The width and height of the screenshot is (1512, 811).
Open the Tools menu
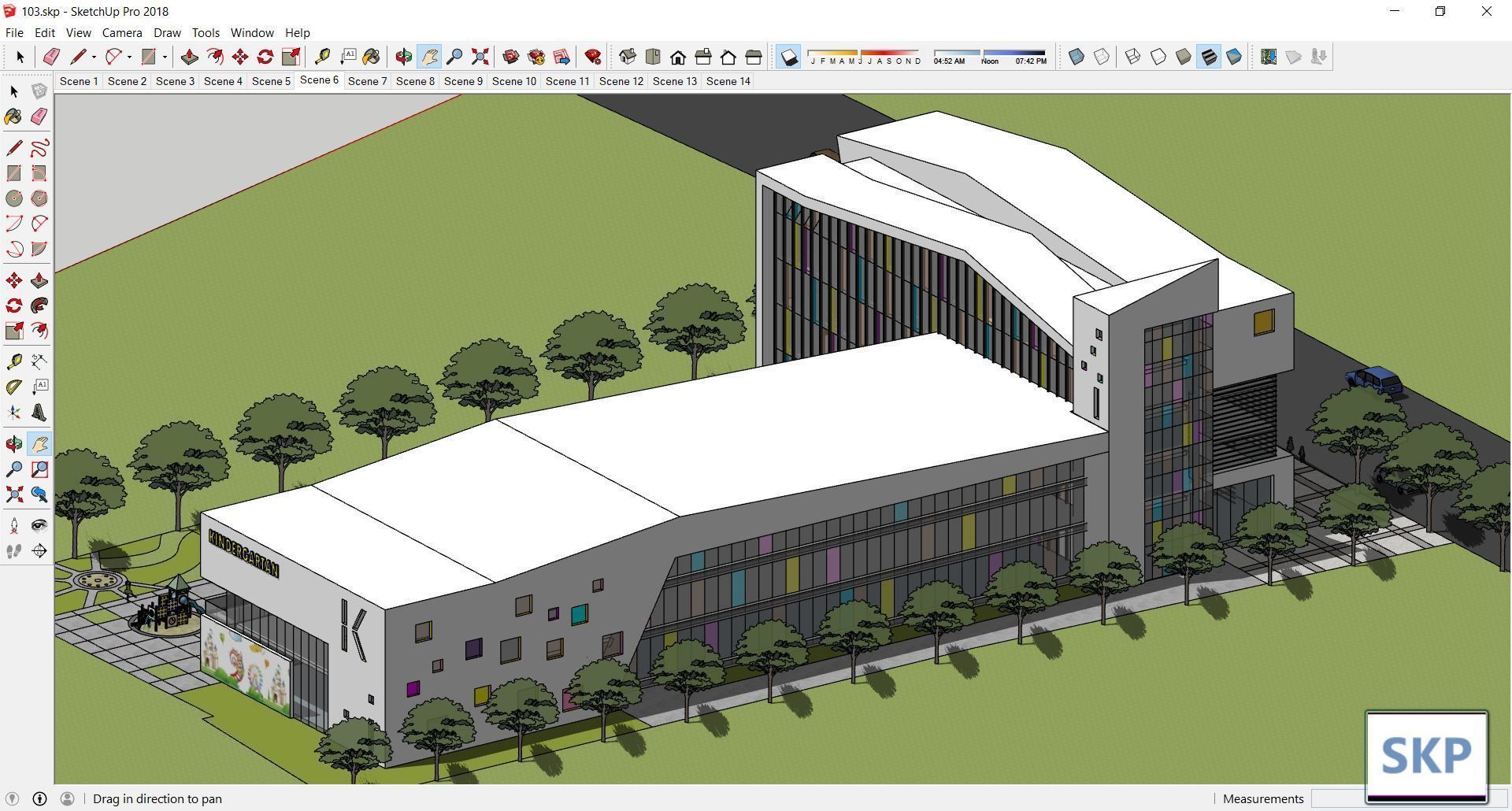206,32
